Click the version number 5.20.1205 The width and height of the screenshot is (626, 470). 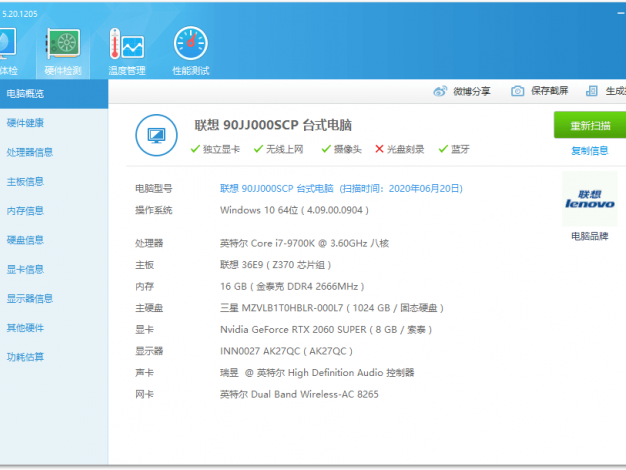coord(20,14)
